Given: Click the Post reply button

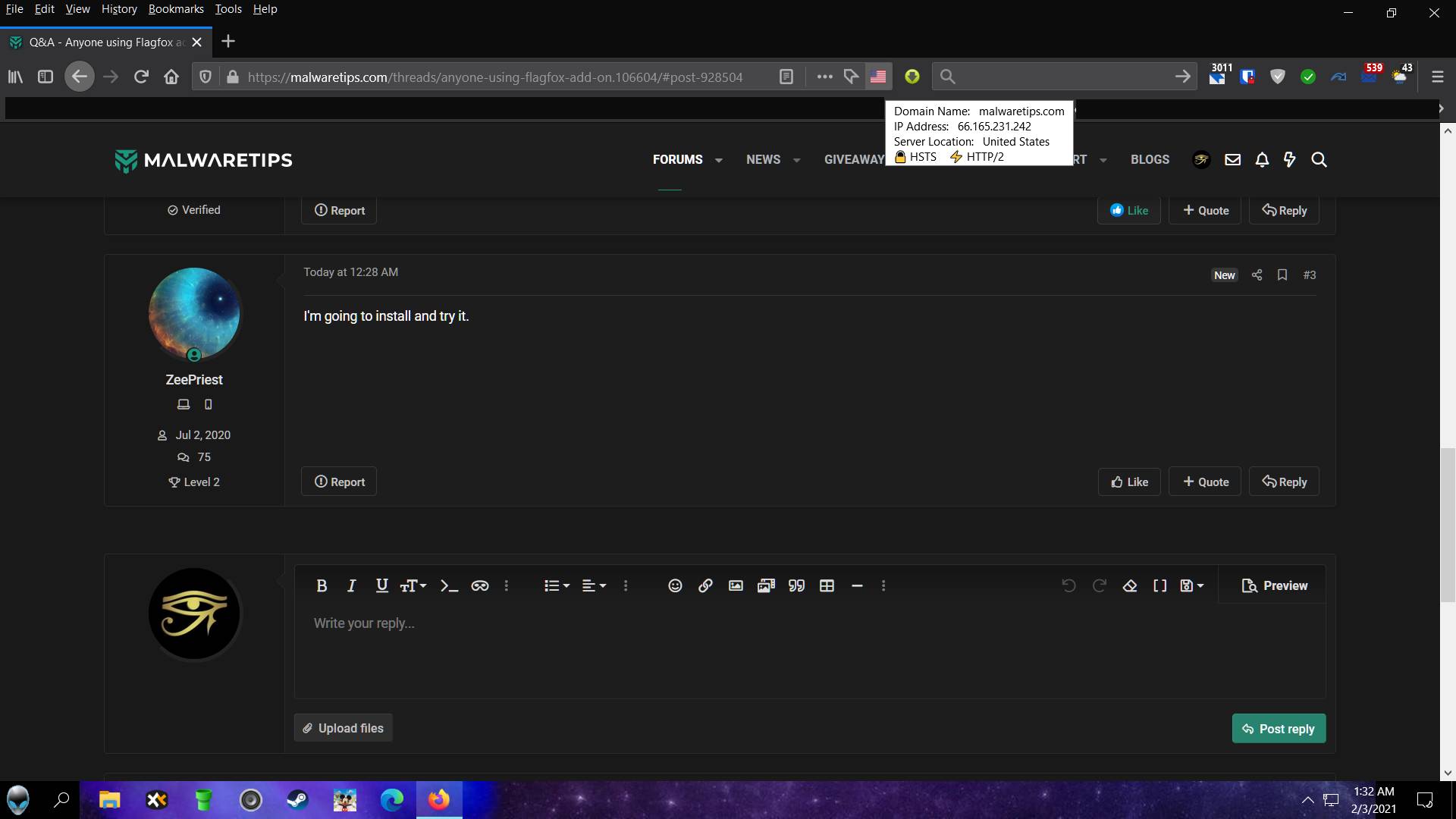Looking at the screenshot, I should (1279, 729).
